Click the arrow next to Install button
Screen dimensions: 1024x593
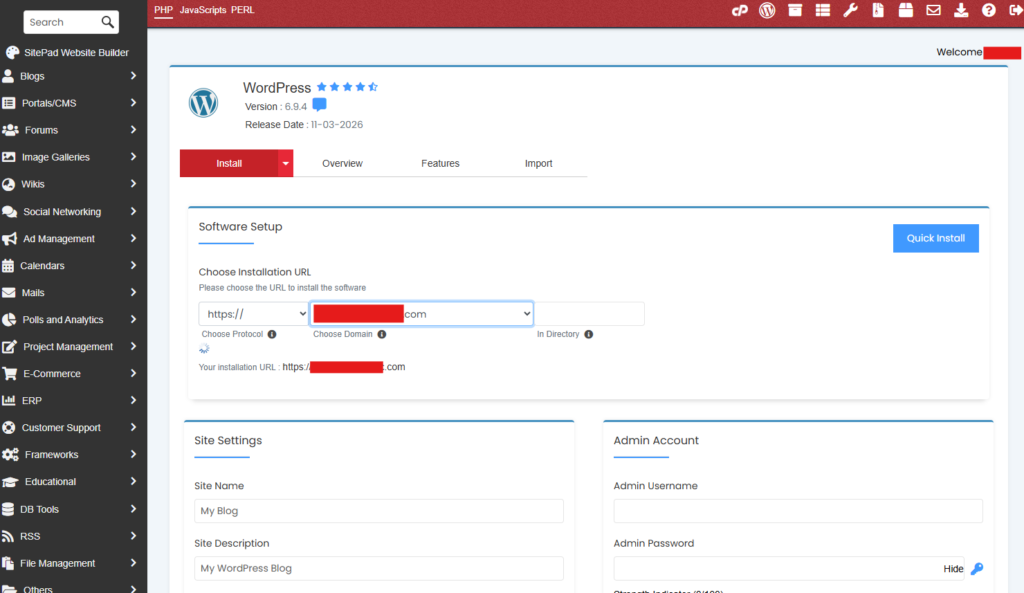coord(285,163)
